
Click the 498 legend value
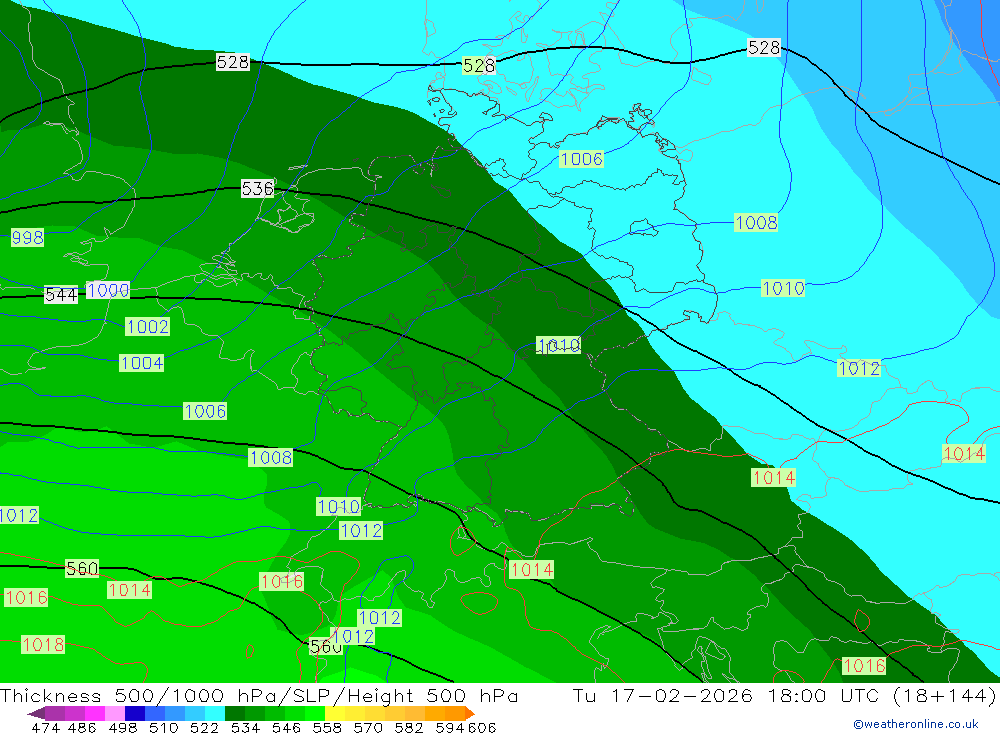click(123, 727)
